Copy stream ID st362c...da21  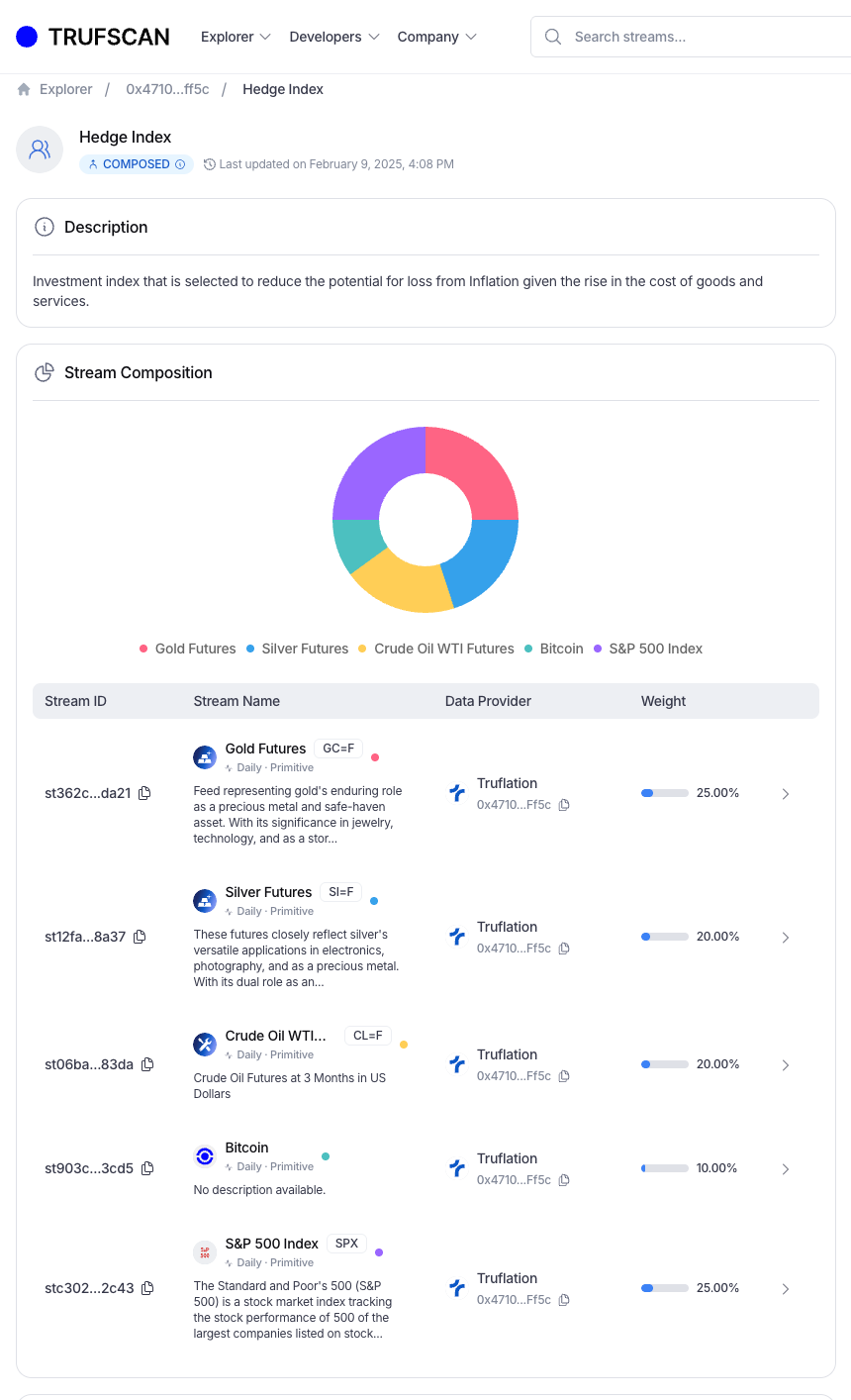tap(144, 793)
